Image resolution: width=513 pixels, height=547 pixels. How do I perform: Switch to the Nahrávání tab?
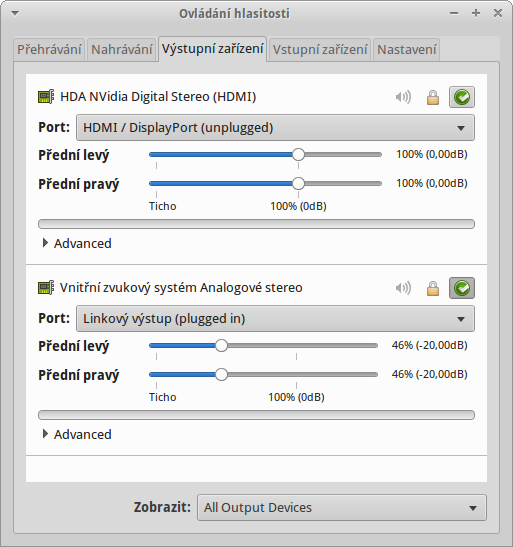(122, 50)
